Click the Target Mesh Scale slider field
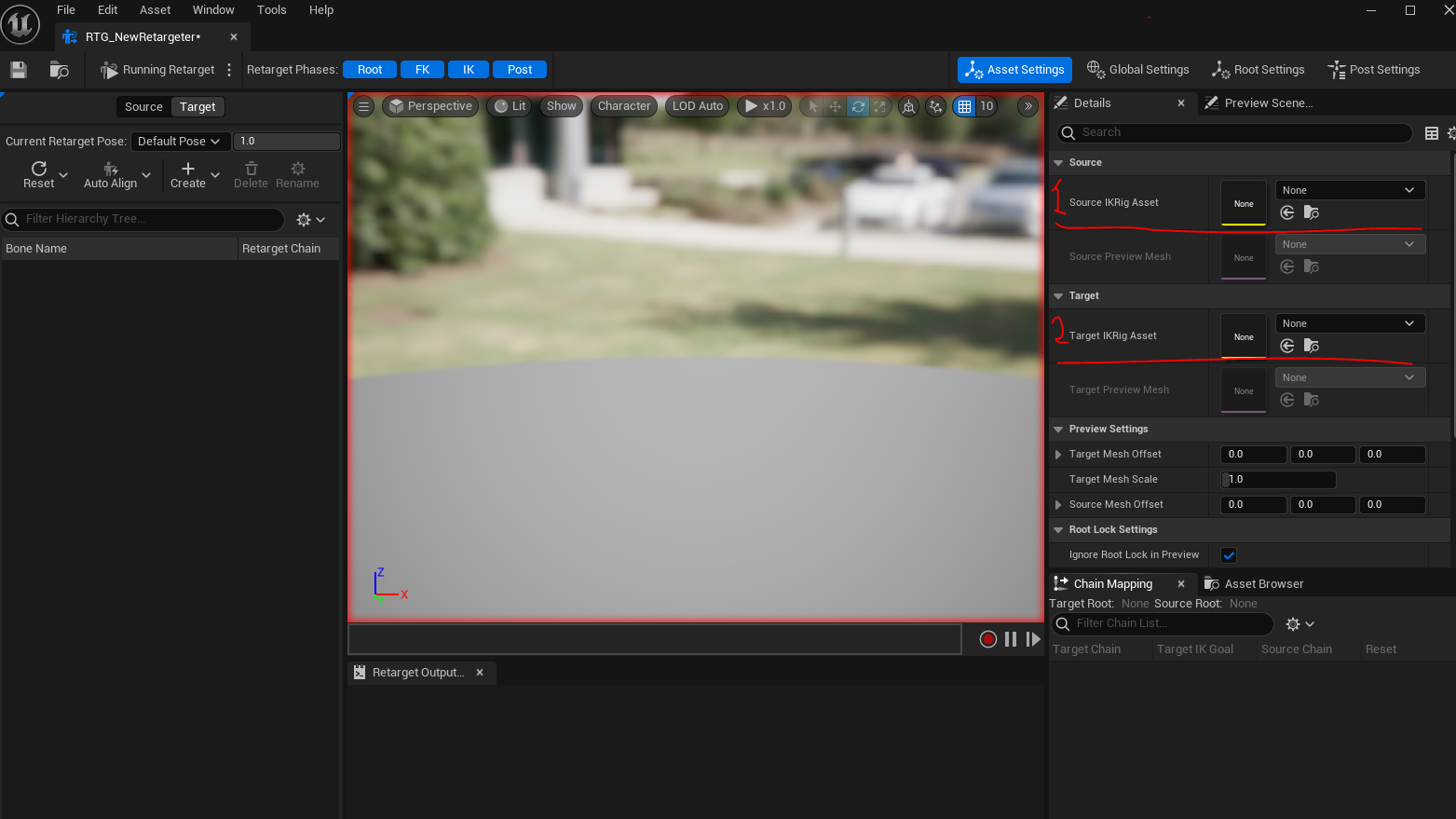Image resolution: width=1456 pixels, height=819 pixels. [1278, 480]
